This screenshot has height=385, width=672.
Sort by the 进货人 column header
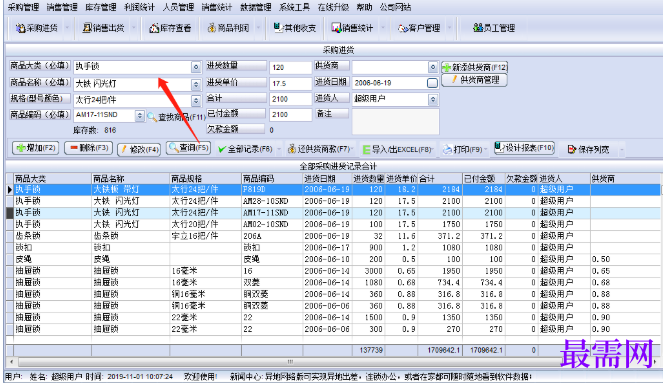click(x=564, y=178)
